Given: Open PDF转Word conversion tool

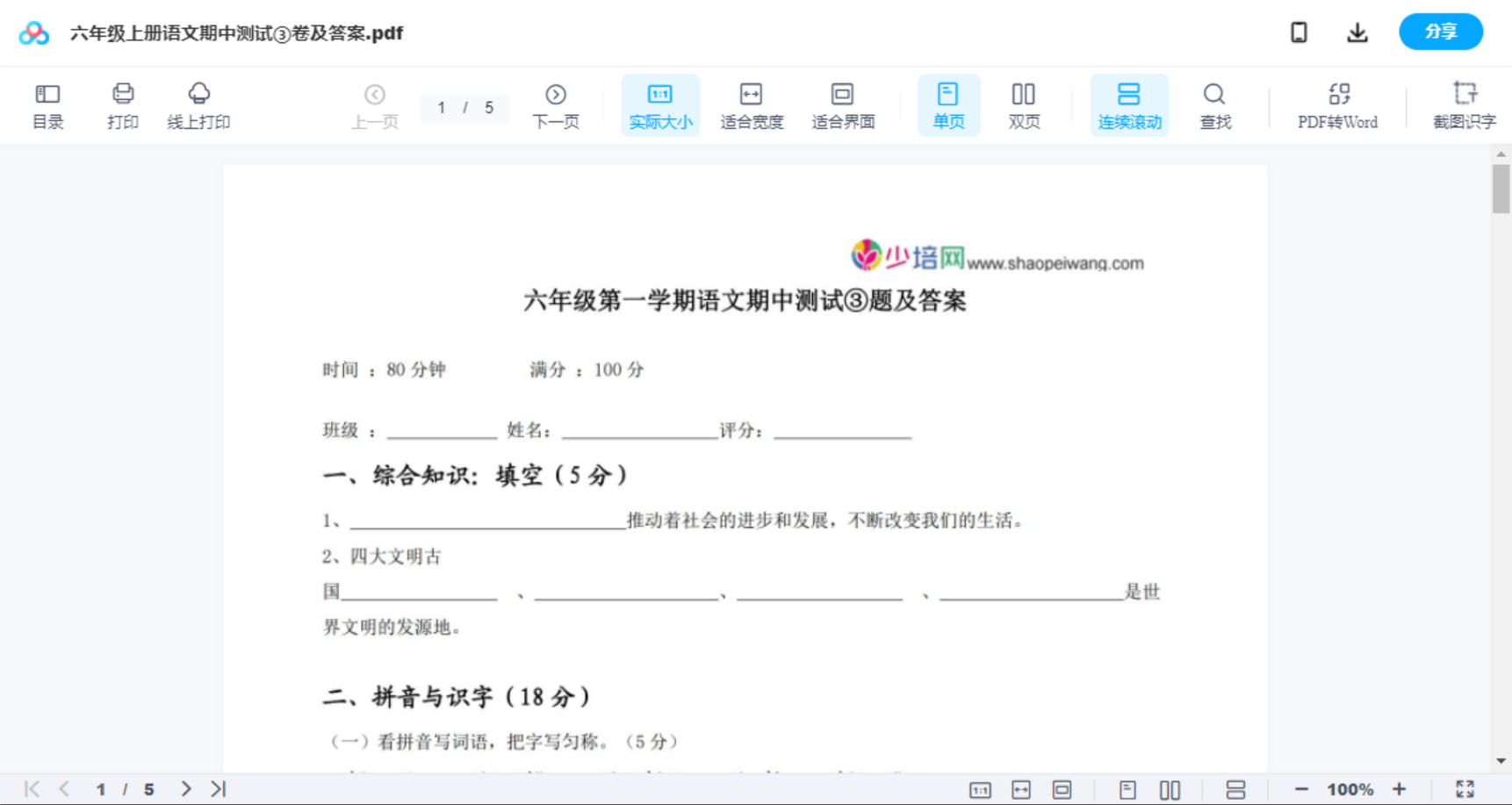Looking at the screenshot, I should coord(1337,104).
